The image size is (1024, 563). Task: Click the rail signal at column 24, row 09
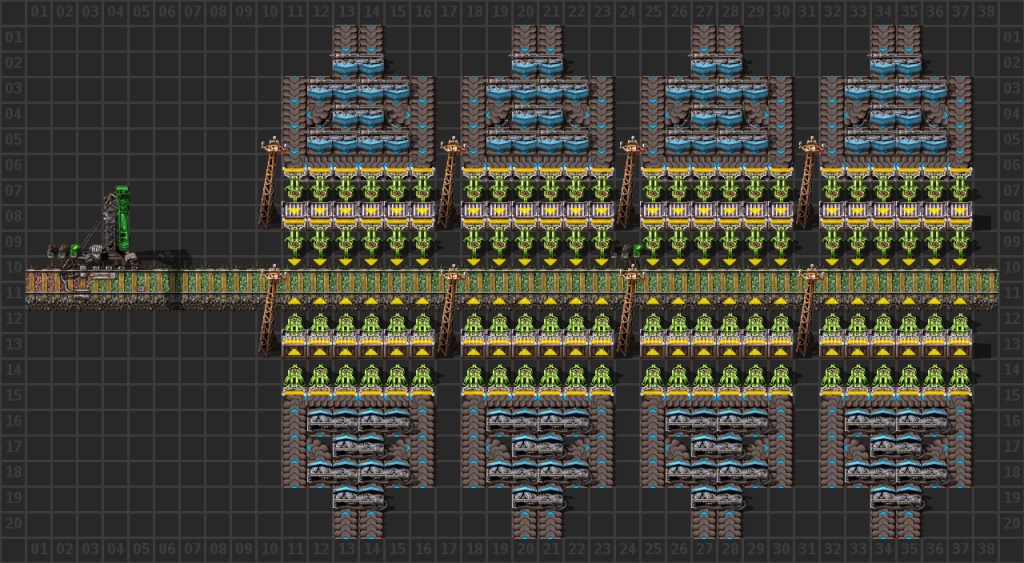[630, 250]
